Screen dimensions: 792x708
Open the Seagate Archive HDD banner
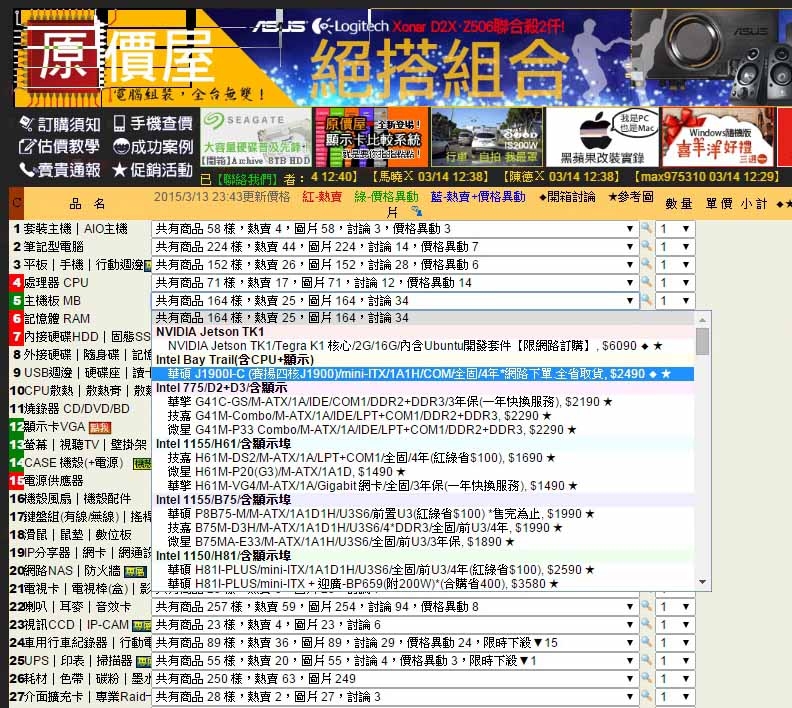(256, 137)
